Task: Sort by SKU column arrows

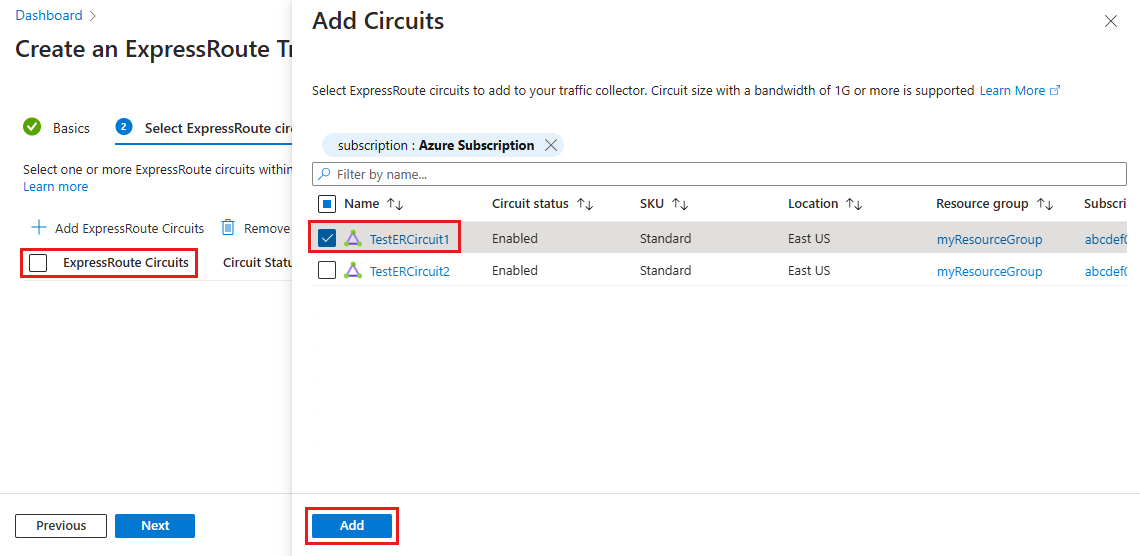Action: [680, 204]
